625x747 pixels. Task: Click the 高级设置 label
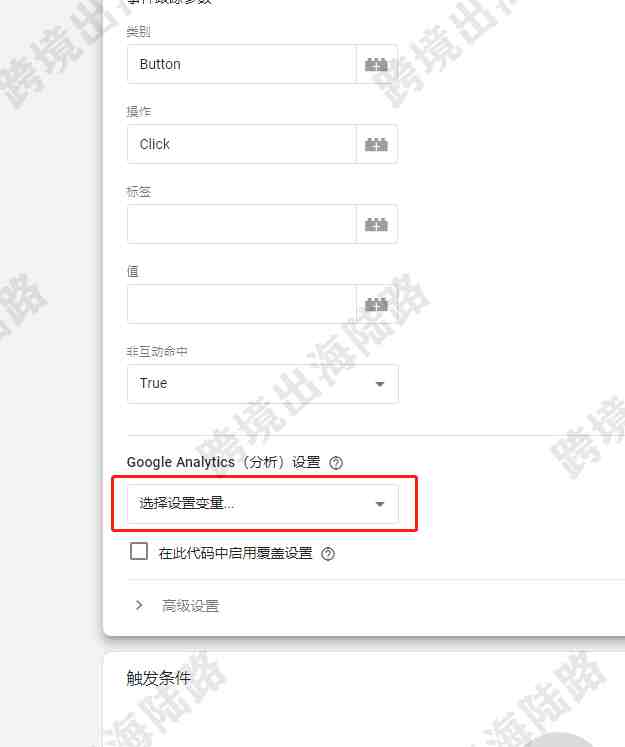(x=191, y=606)
